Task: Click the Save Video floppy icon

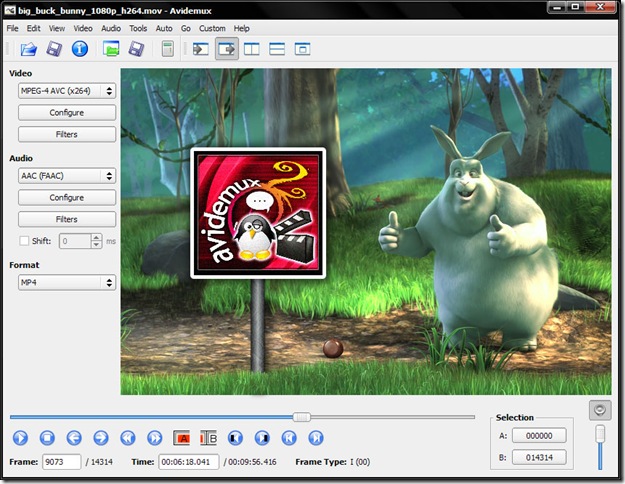Action: pos(55,48)
